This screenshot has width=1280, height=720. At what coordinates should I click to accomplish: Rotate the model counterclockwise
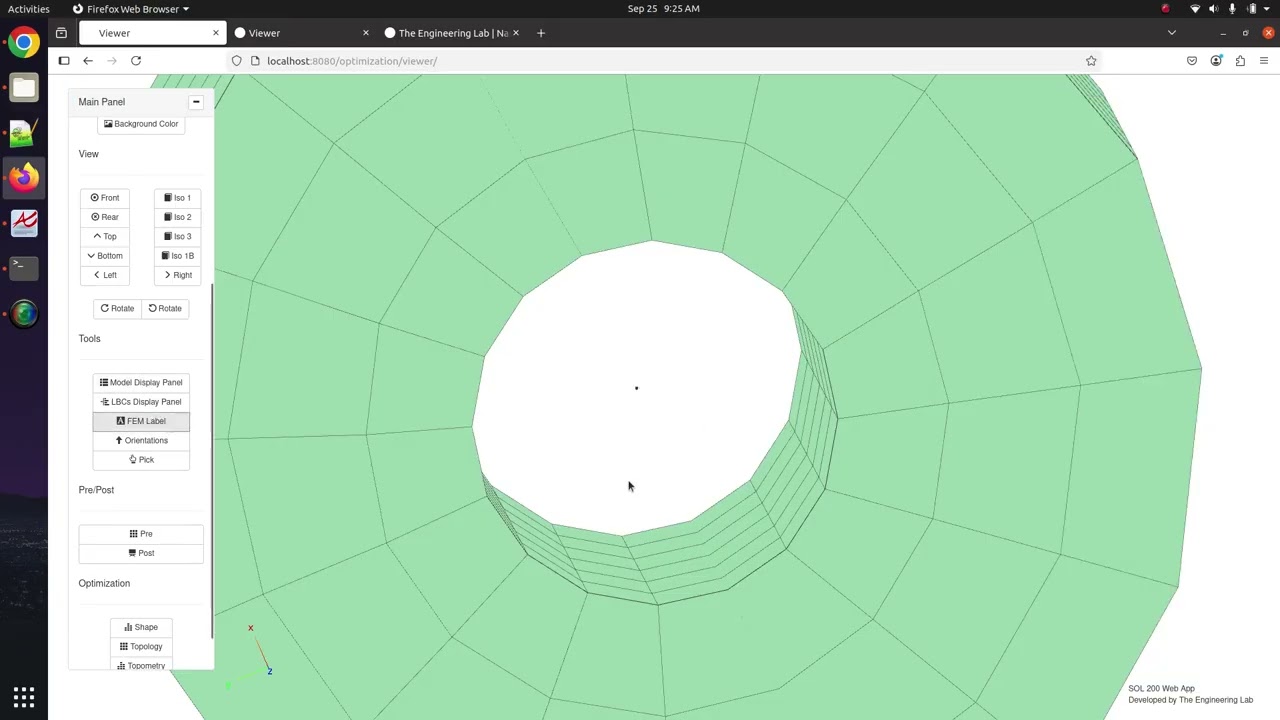click(x=165, y=308)
